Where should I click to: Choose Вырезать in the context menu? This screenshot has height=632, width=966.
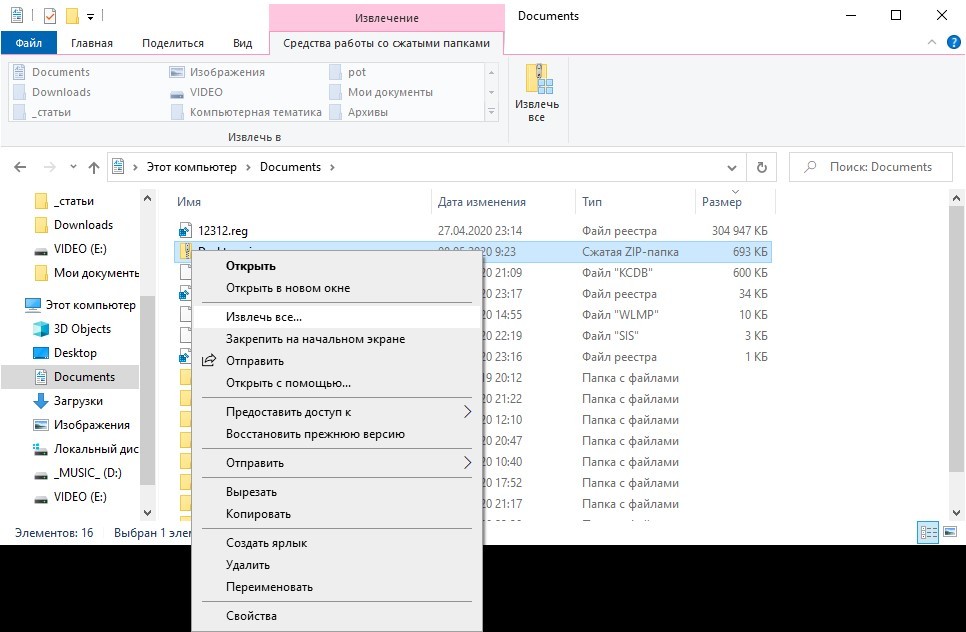coord(336,492)
